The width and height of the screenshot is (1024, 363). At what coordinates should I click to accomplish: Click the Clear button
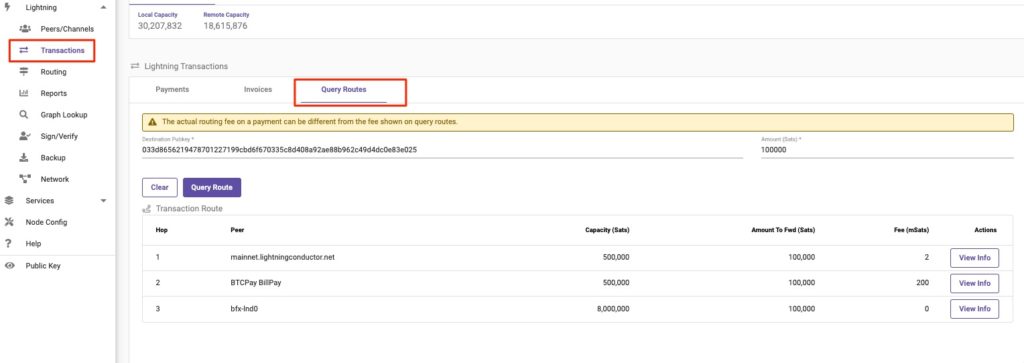click(x=159, y=187)
